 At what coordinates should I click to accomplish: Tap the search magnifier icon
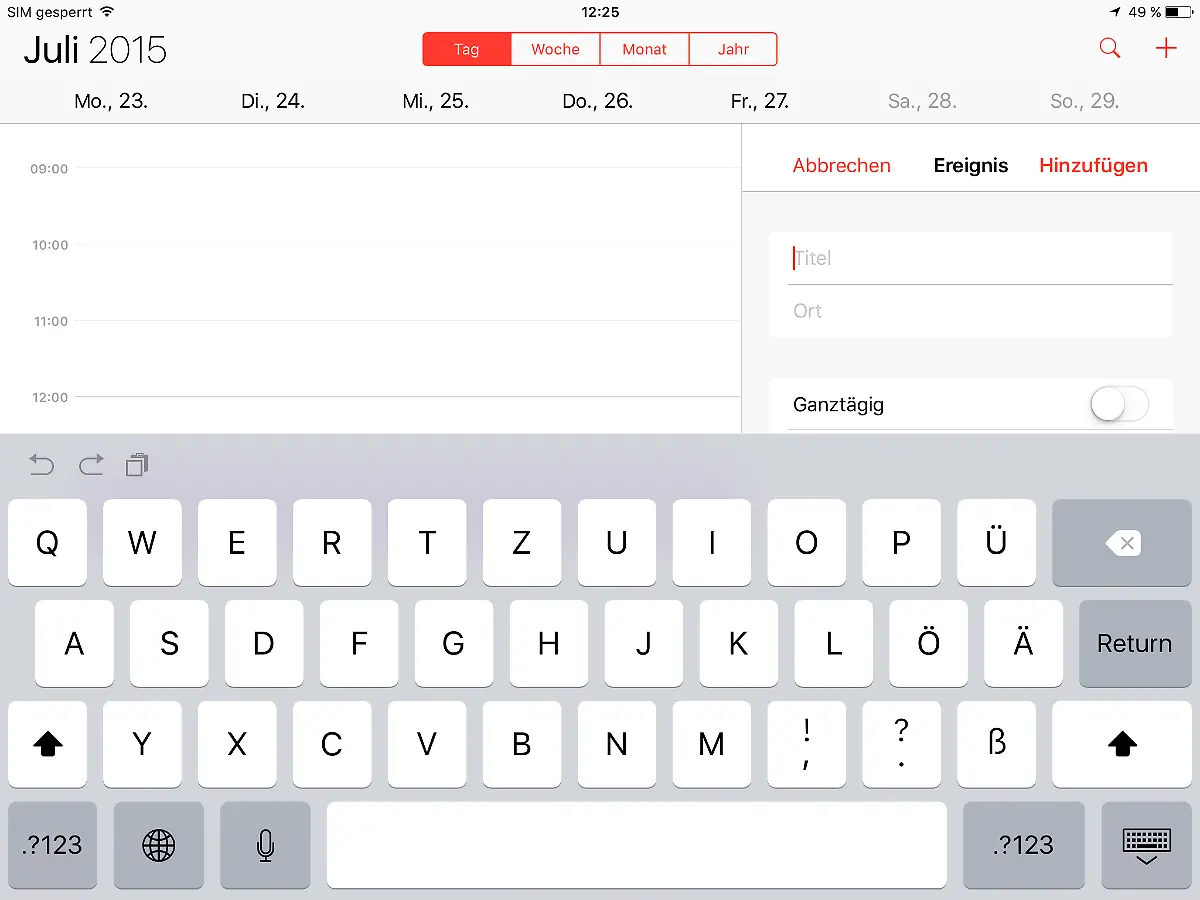pyautogui.click(x=1110, y=47)
